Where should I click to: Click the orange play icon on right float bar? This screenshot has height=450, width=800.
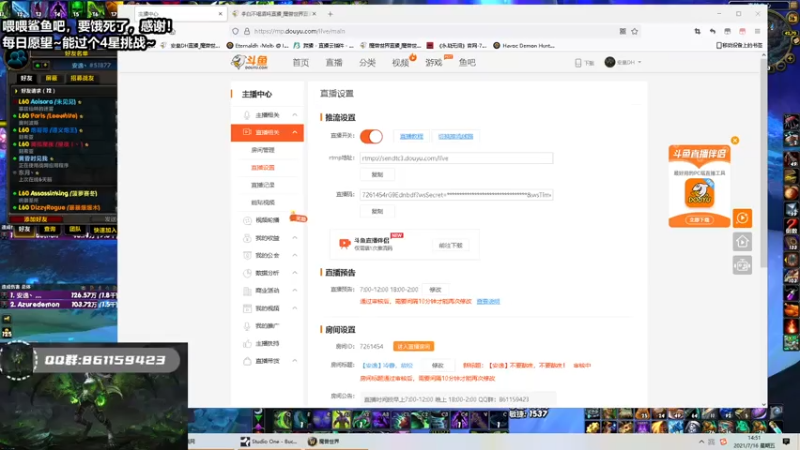742,218
